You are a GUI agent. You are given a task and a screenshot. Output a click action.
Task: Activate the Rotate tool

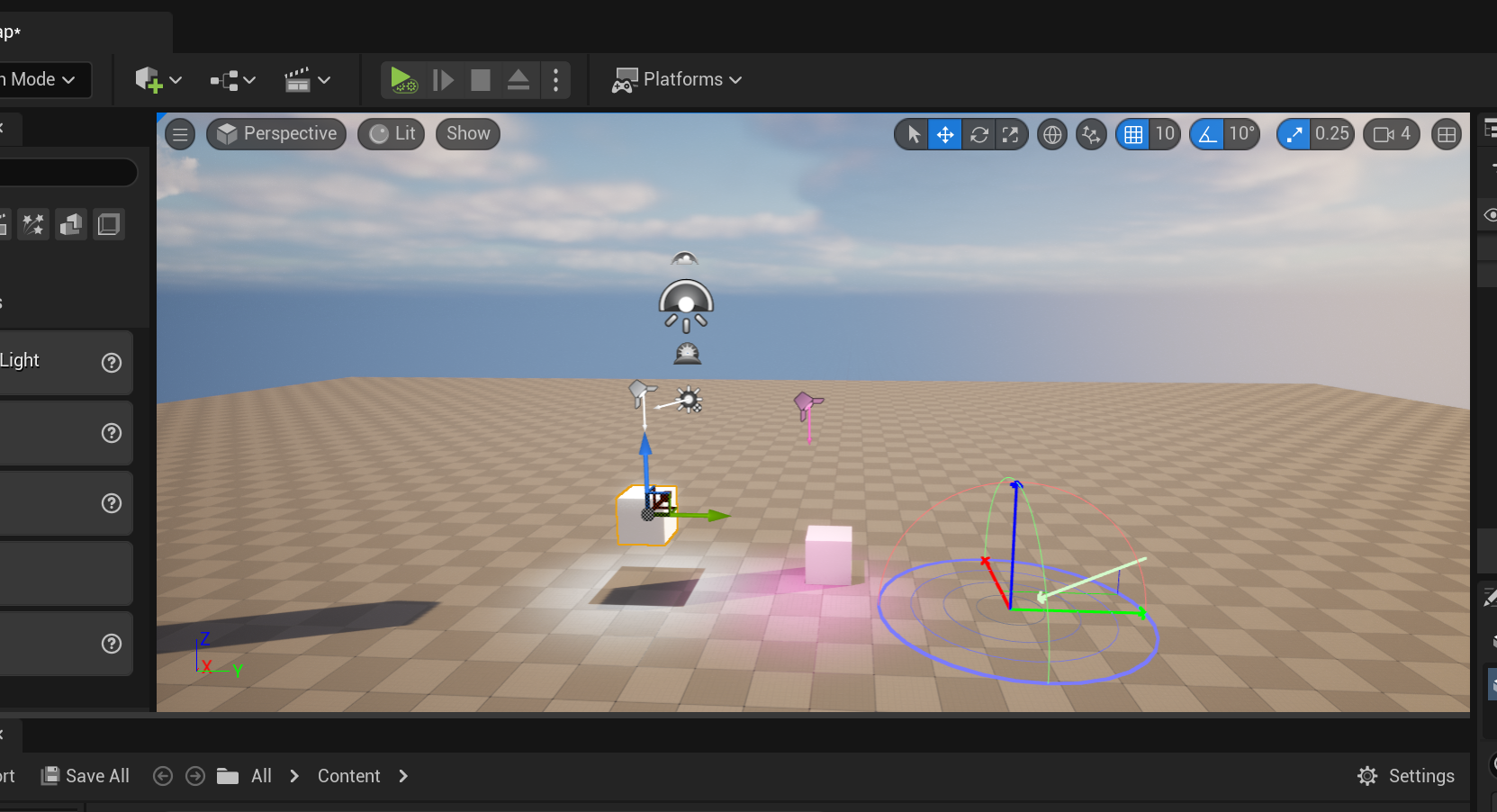tap(978, 135)
